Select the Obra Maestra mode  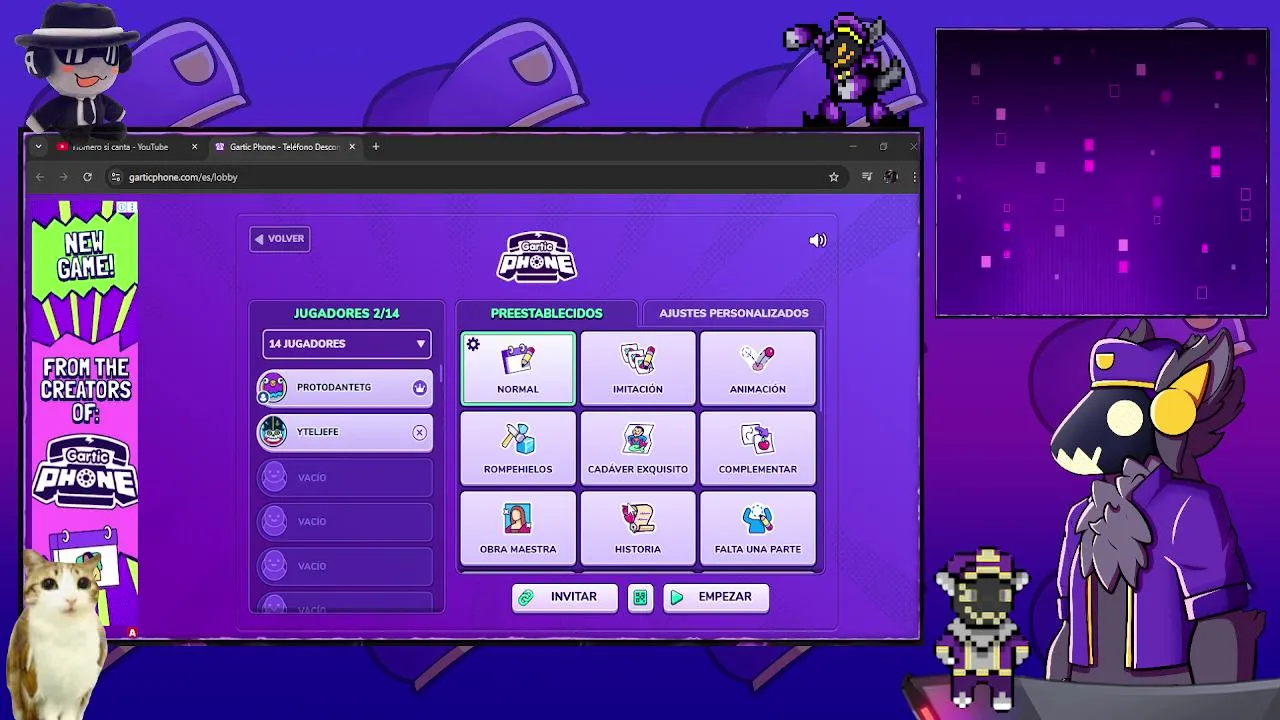[518, 528]
